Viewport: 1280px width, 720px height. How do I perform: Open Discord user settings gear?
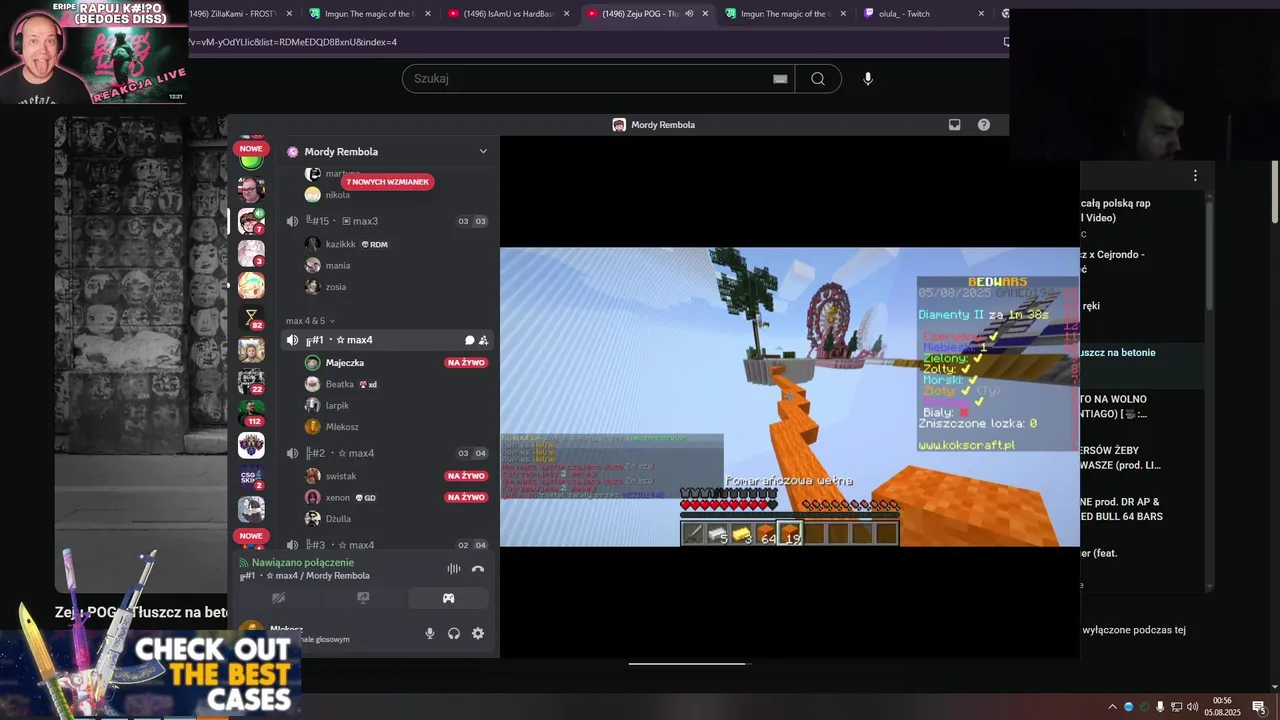478,633
